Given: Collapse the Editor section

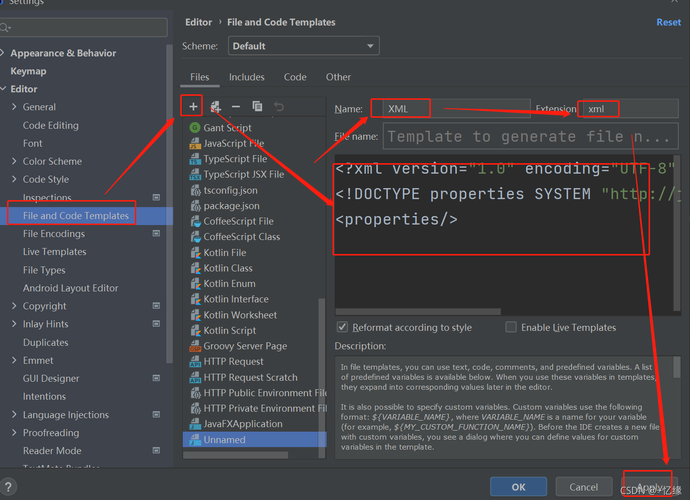Looking at the screenshot, I should click(3, 89).
